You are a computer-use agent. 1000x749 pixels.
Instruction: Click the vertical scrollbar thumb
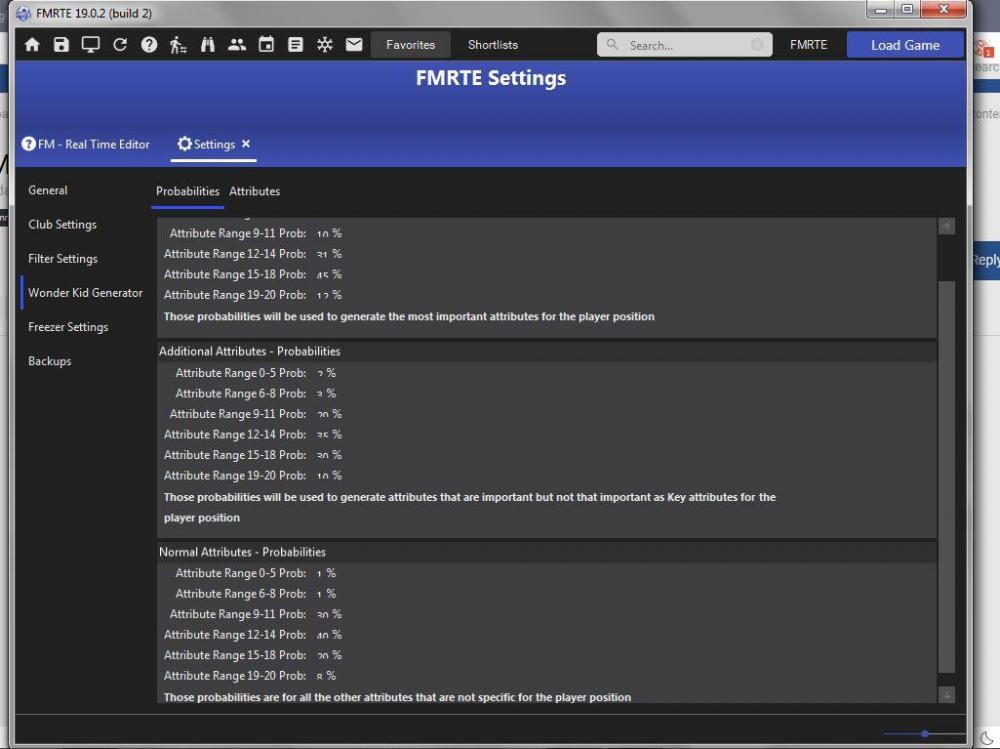click(x=946, y=477)
